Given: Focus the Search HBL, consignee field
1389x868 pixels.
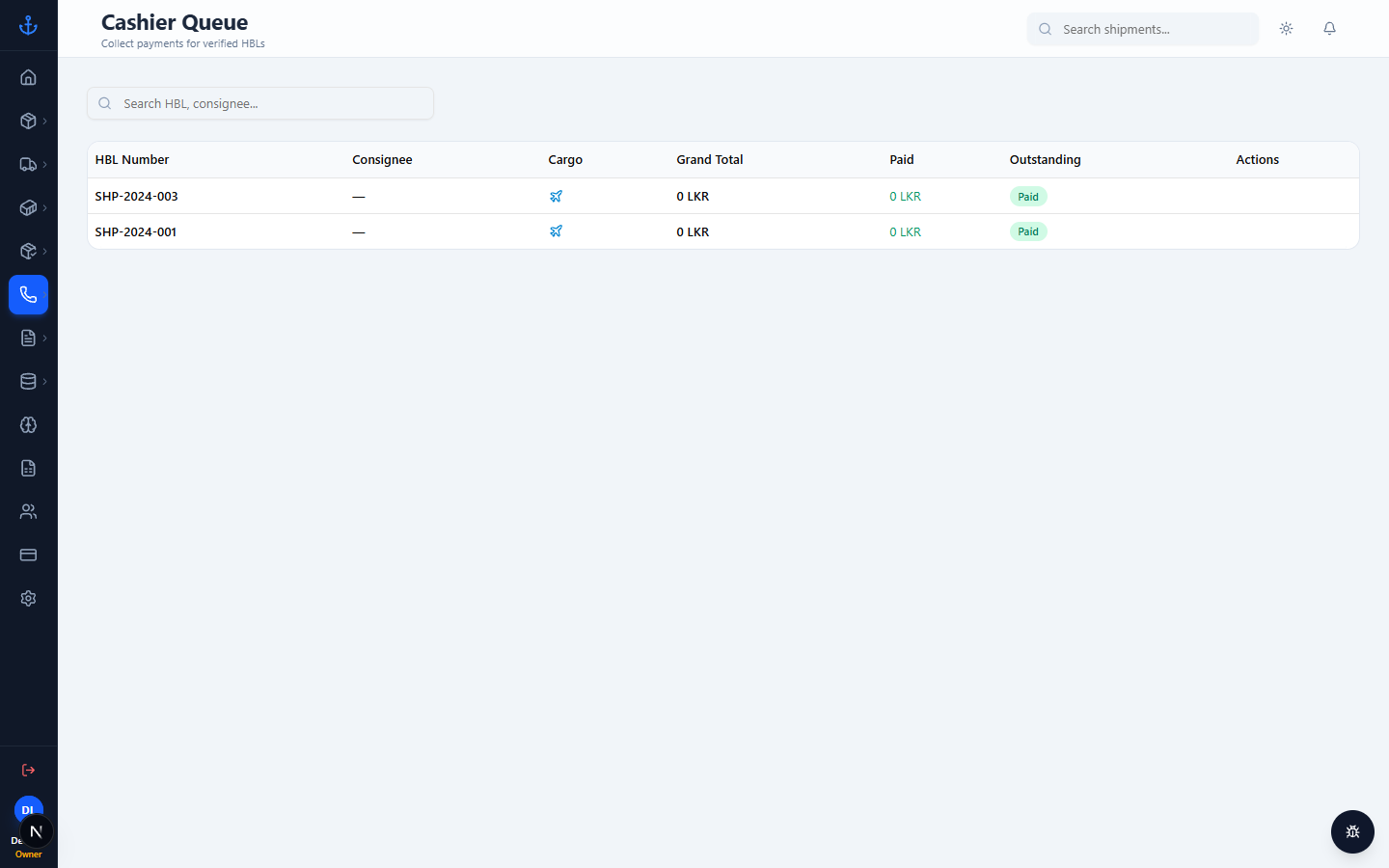Looking at the screenshot, I should (x=260, y=103).
